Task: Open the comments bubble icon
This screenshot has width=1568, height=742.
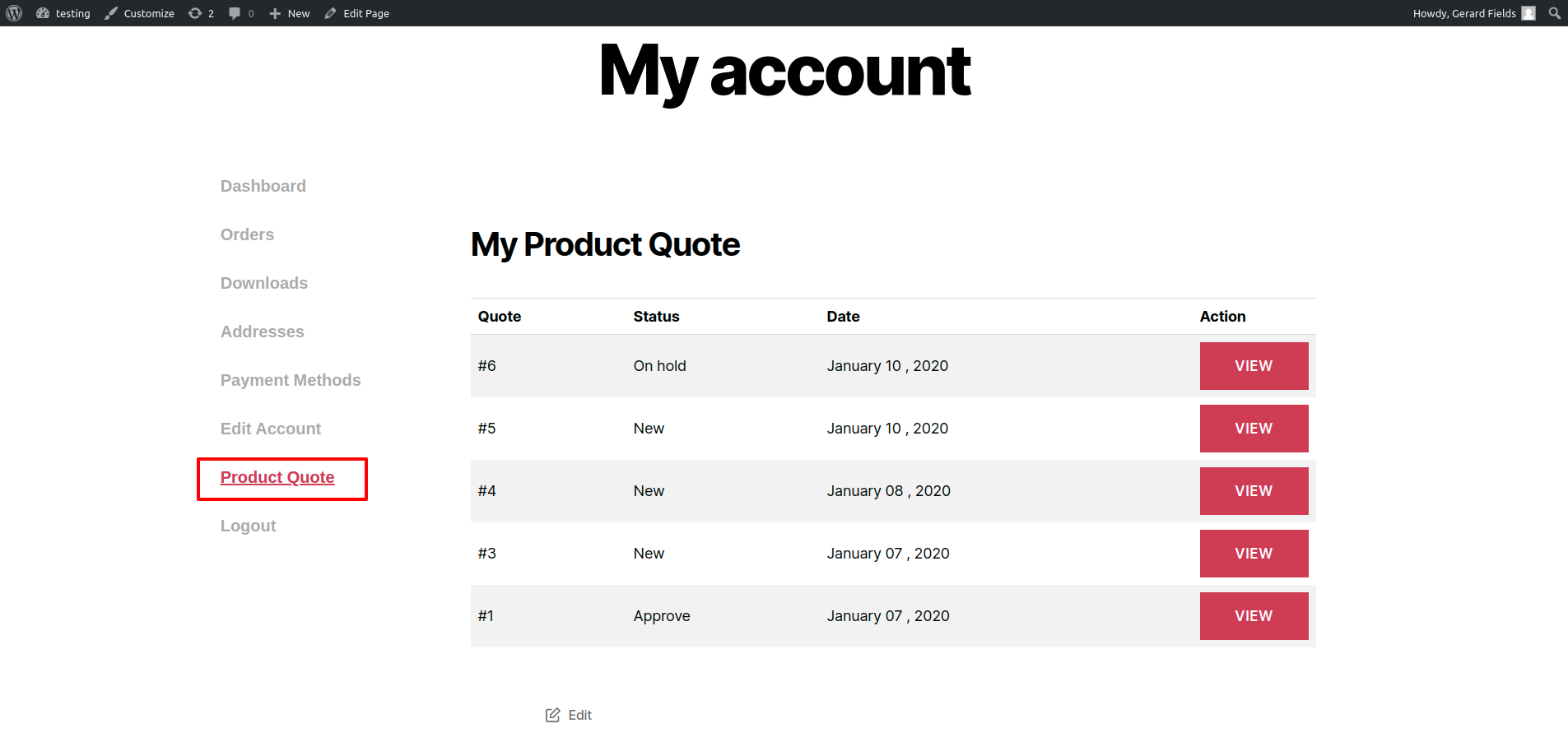Action: point(235,13)
